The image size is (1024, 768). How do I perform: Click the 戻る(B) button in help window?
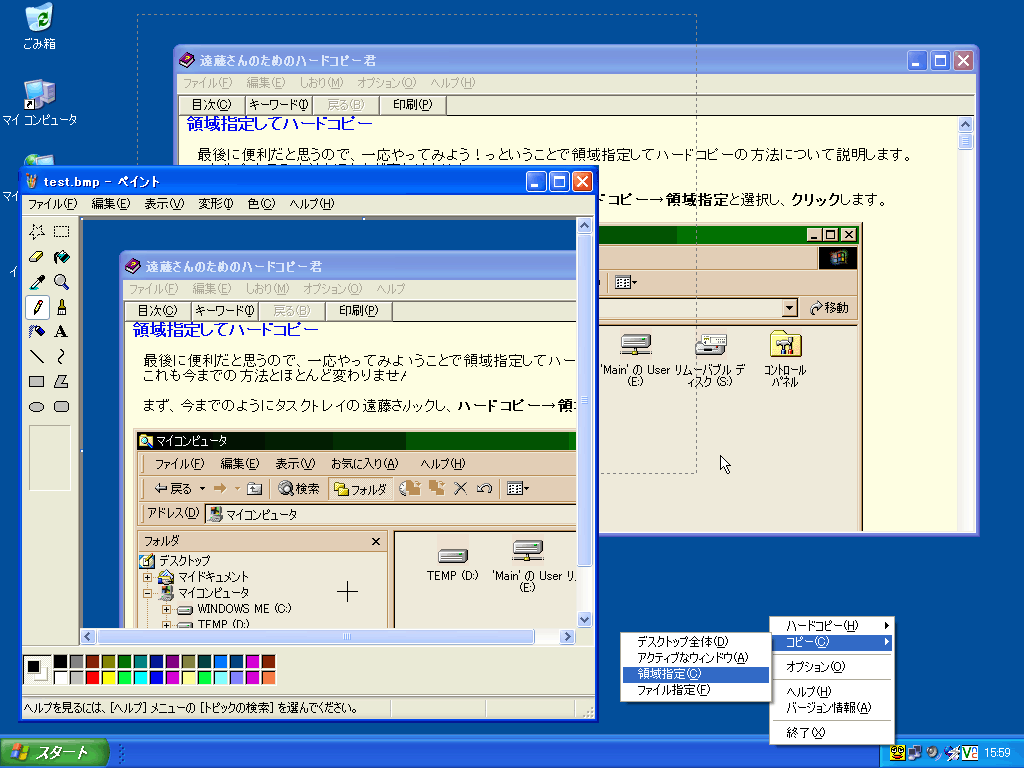coord(345,104)
